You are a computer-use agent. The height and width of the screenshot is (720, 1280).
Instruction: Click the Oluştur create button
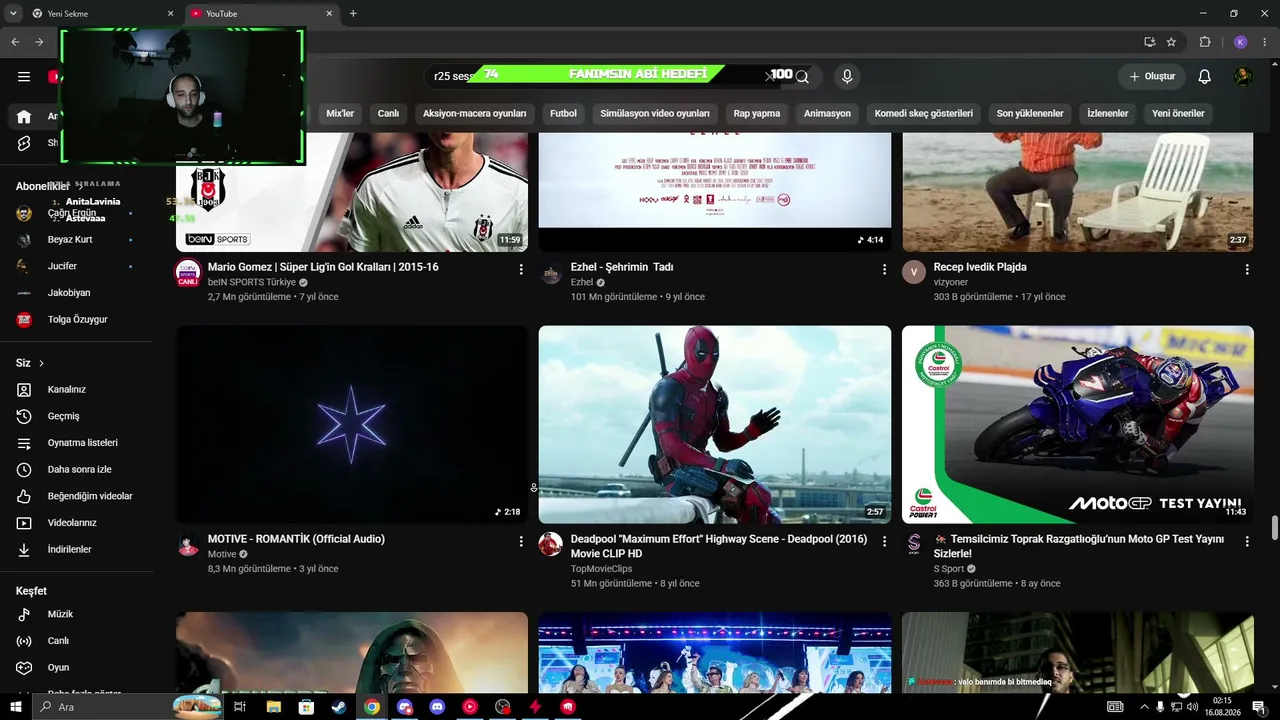(x=1152, y=77)
